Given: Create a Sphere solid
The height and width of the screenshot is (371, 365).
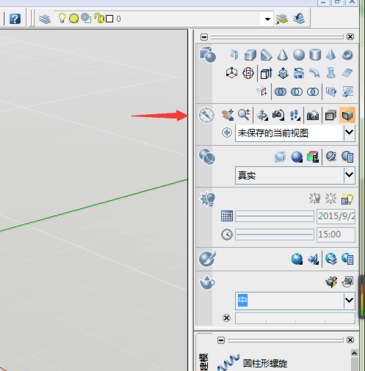Looking at the screenshot, I should 299,55.
